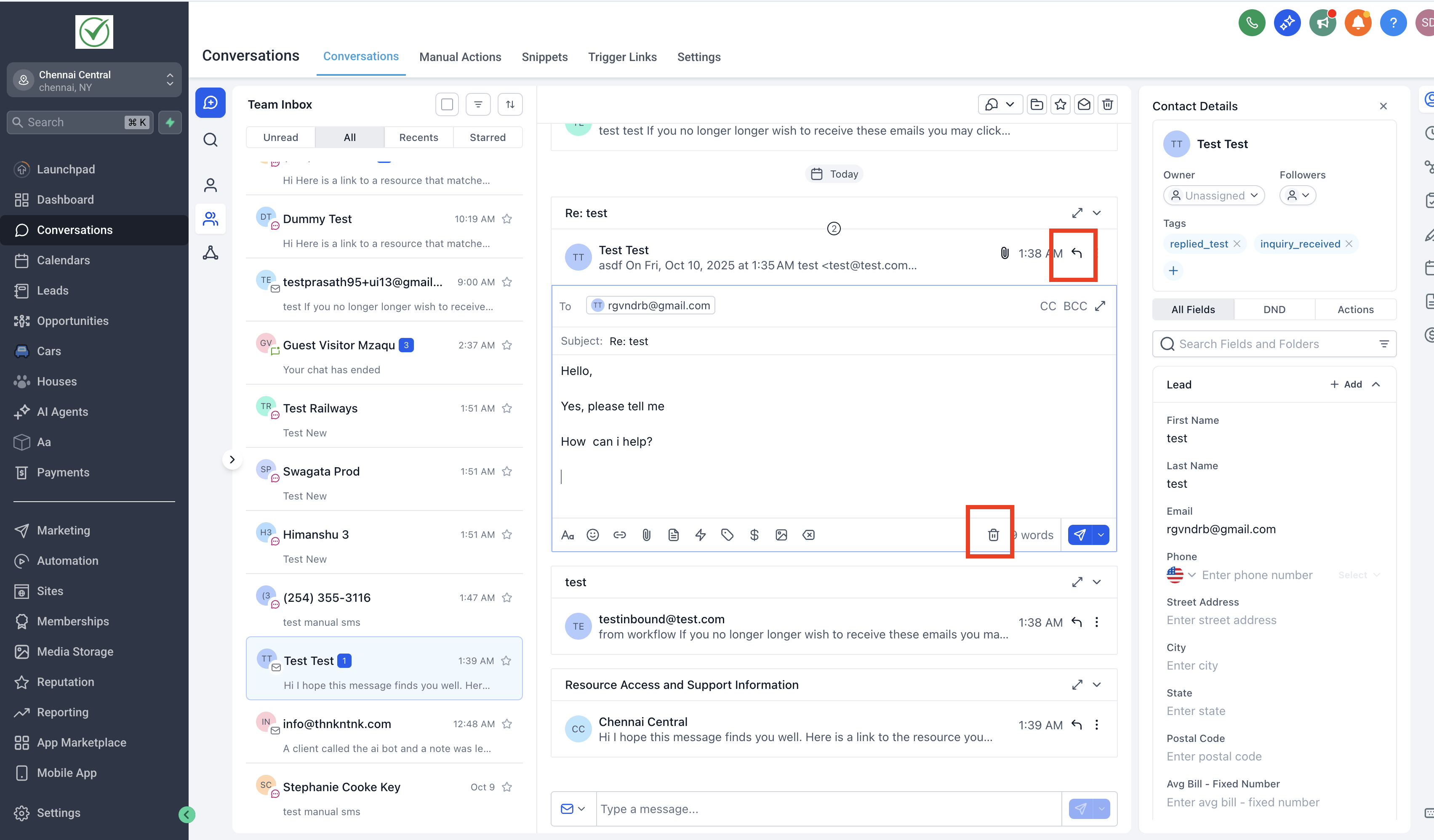Screen dimensions: 1434x840
Task: Tick the Team Inbox select-all checkbox
Action: tap(447, 105)
